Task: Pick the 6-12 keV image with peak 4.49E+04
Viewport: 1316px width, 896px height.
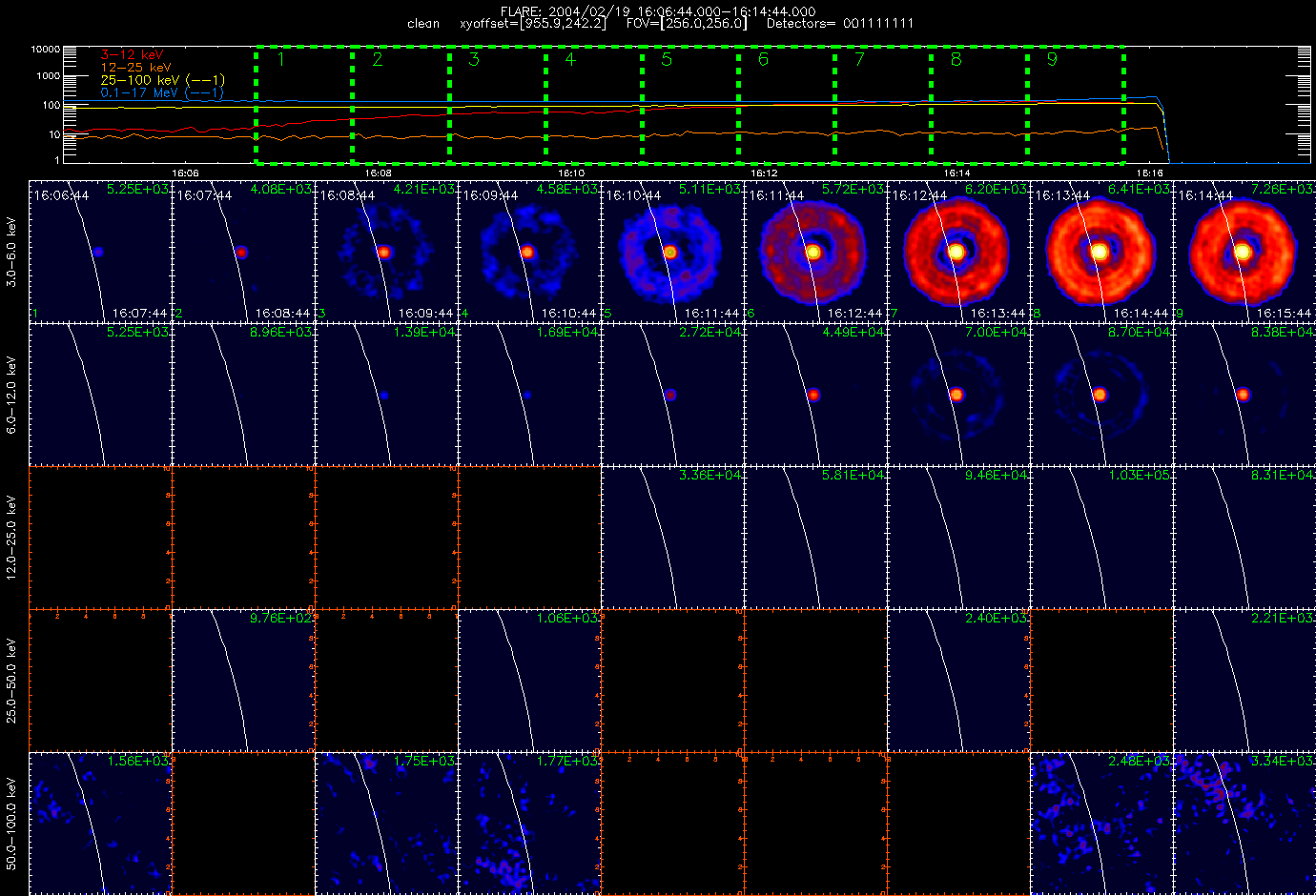Action: pos(816,395)
